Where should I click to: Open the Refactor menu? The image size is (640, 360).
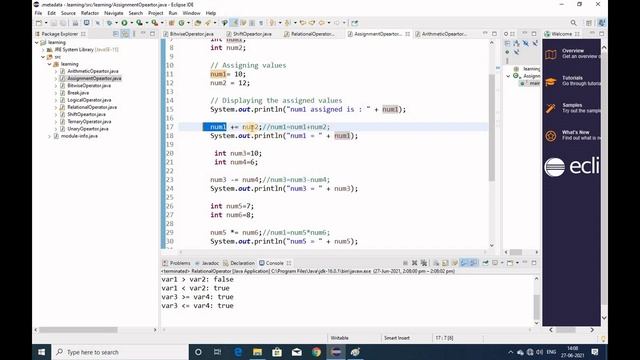click(x=90, y=13)
